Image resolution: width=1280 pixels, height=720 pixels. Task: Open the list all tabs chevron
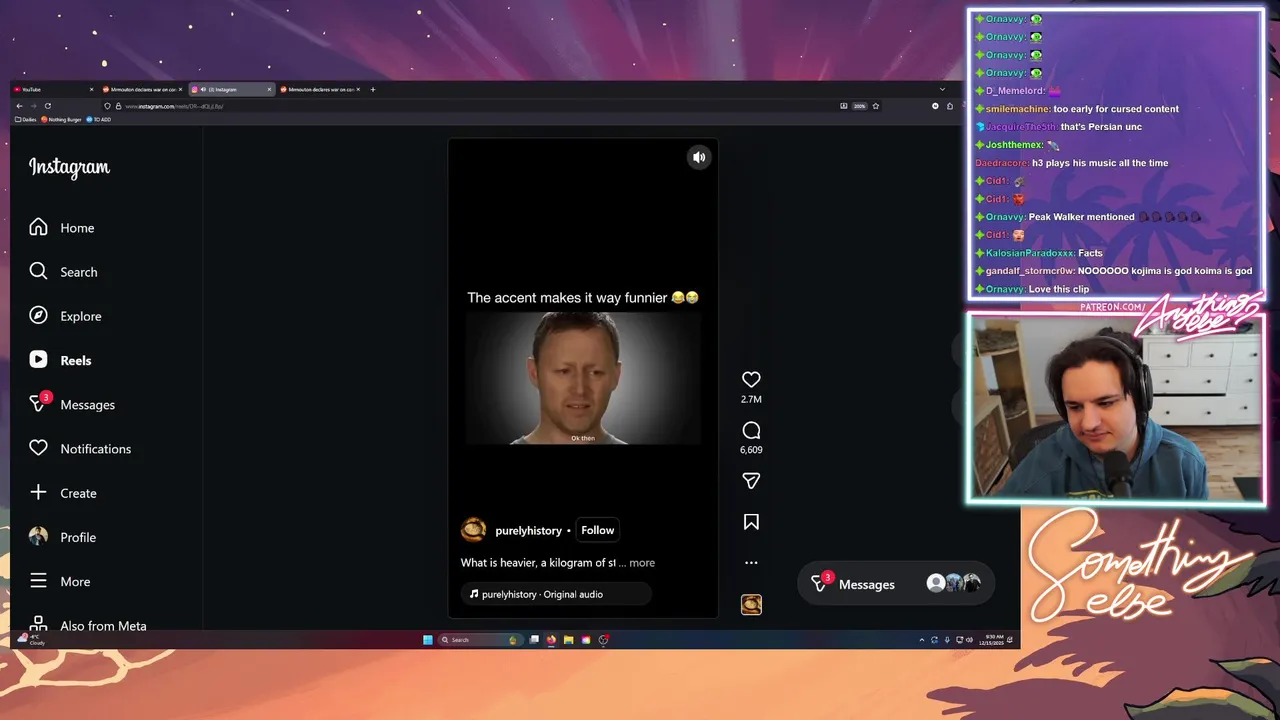942,89
